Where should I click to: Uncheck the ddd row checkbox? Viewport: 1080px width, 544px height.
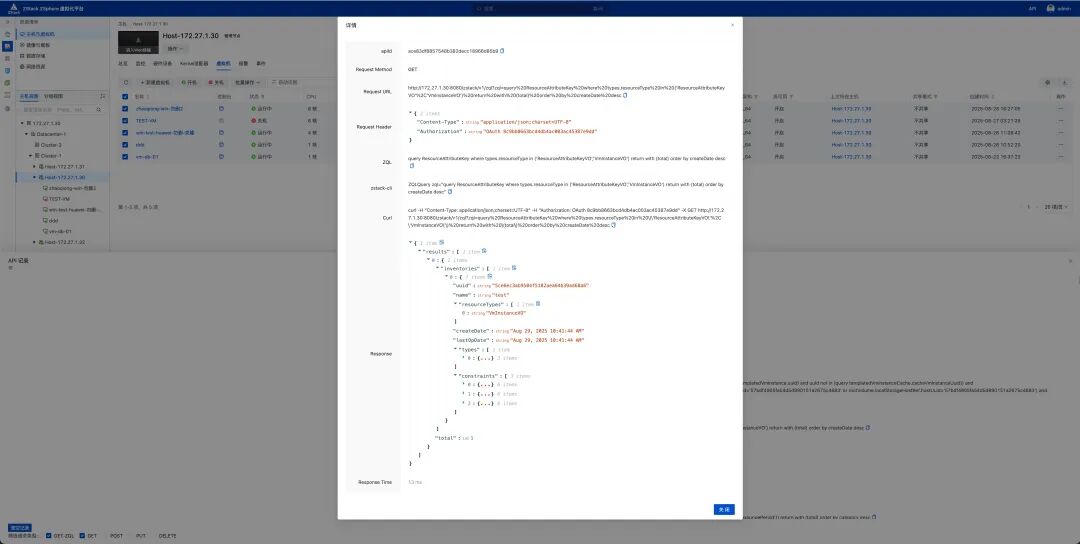(x=125, y=145)
